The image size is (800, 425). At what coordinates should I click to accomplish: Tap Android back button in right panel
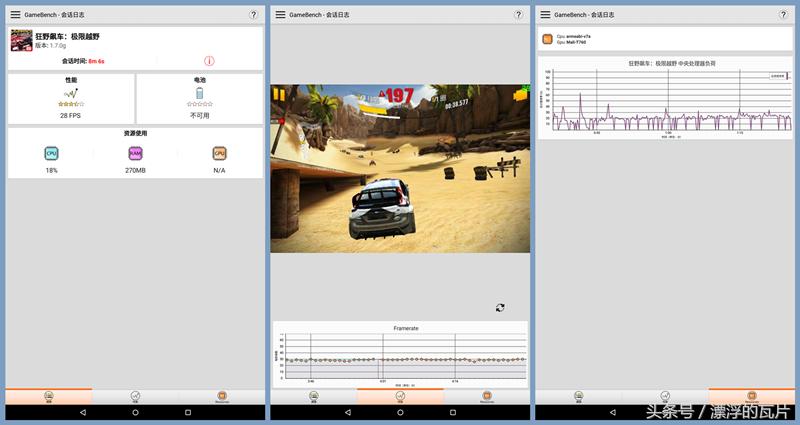point(612,412)
